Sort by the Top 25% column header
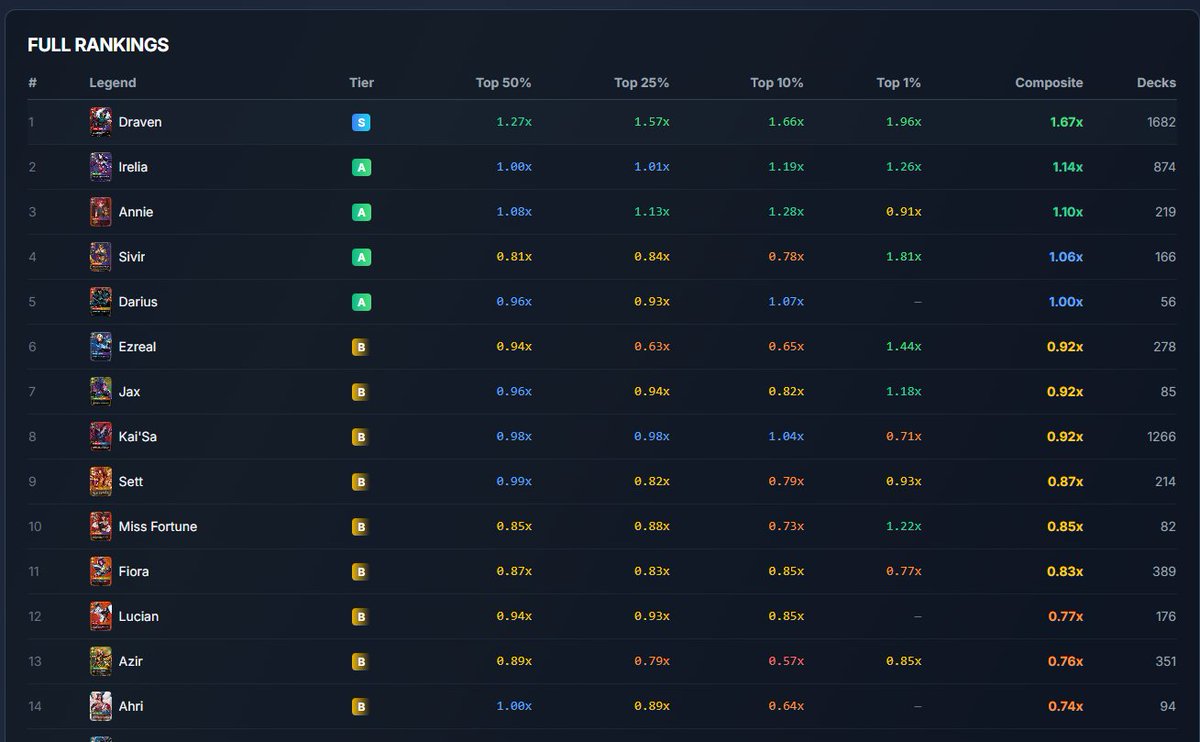1200x742 pixels. click(641, 83)
